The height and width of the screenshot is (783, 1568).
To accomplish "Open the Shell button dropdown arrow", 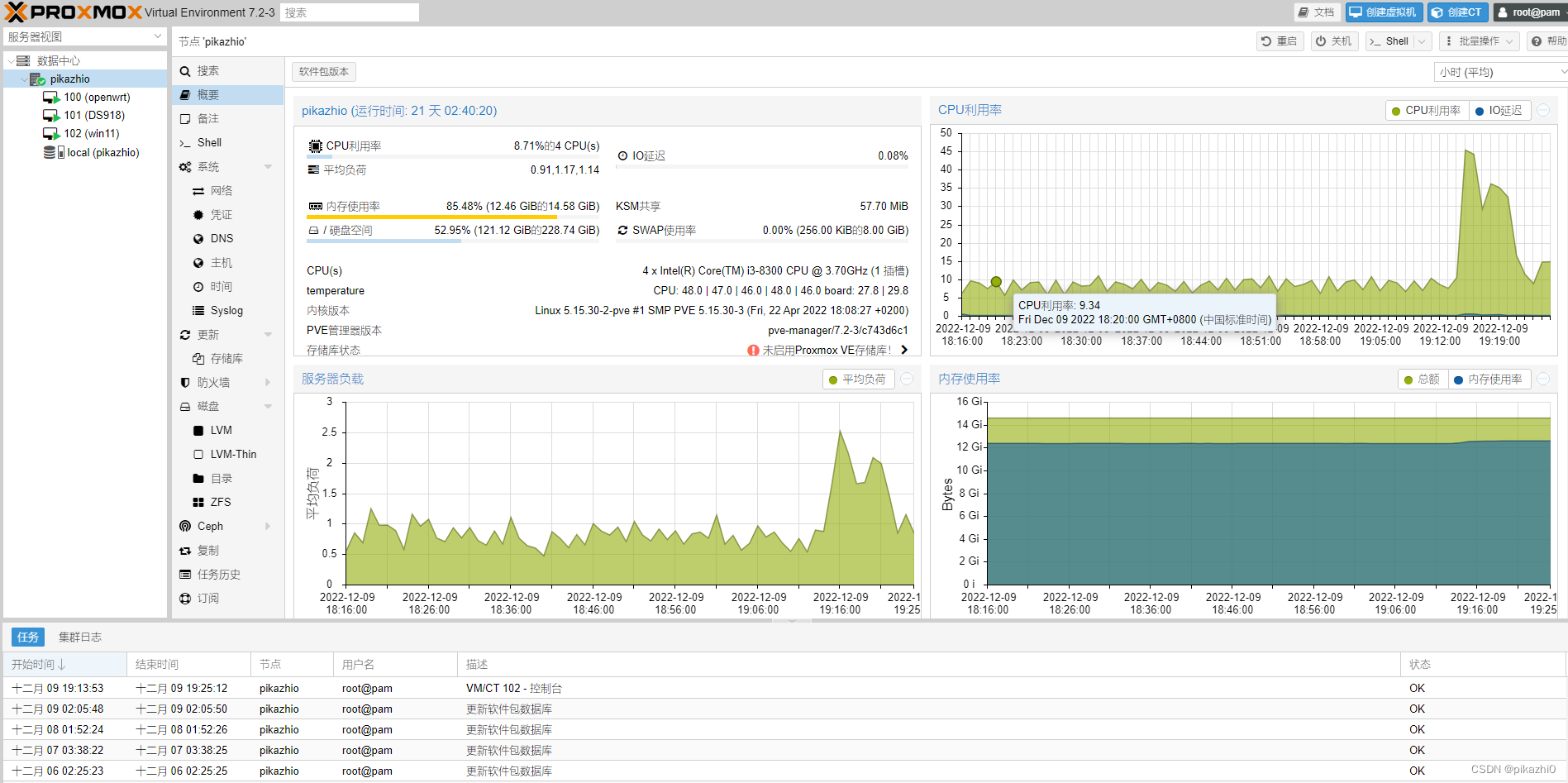I will (x=1423, y=41).
